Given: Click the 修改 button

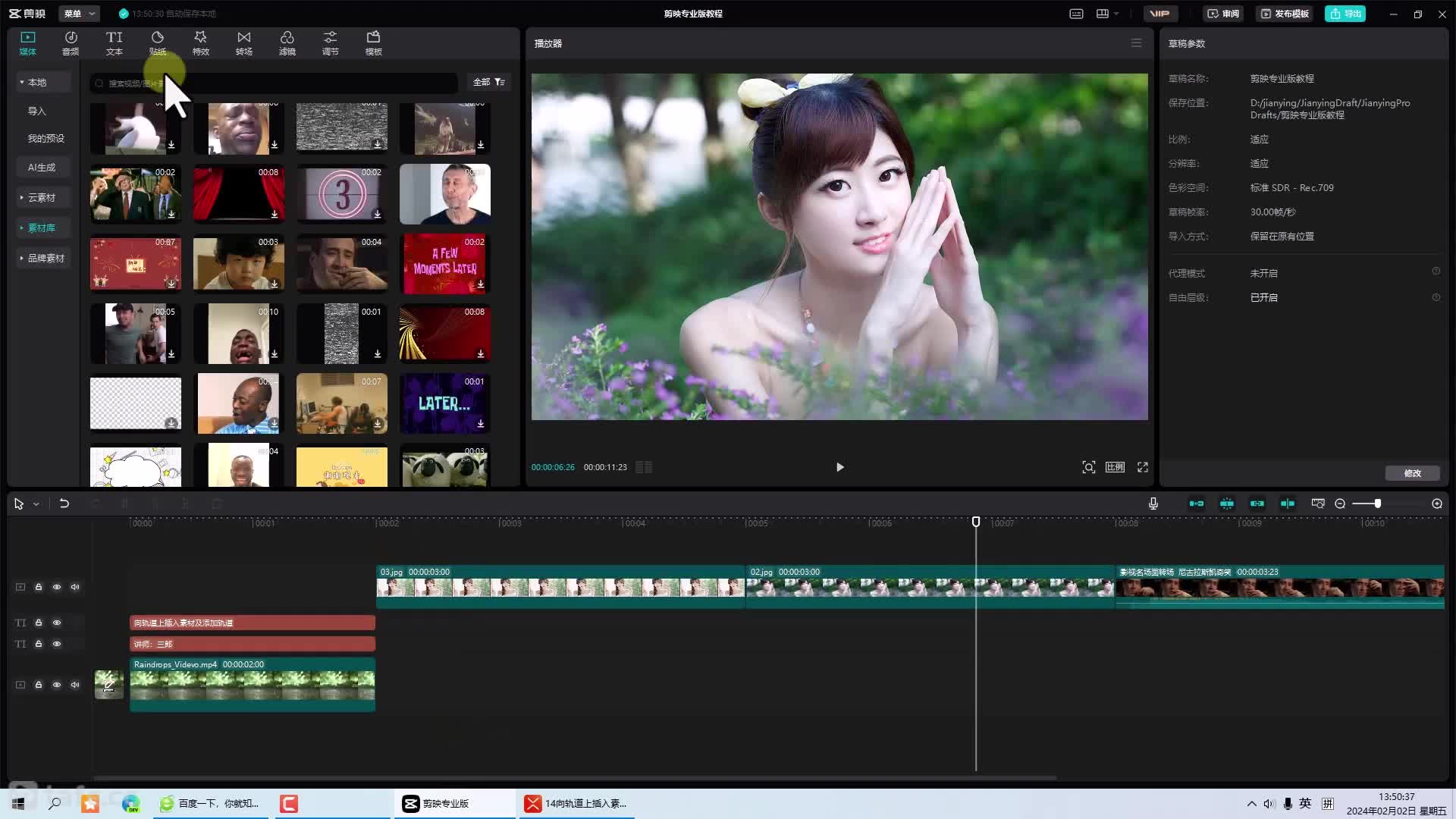Looking at the screenshot, I should [x=1412, y=473].
